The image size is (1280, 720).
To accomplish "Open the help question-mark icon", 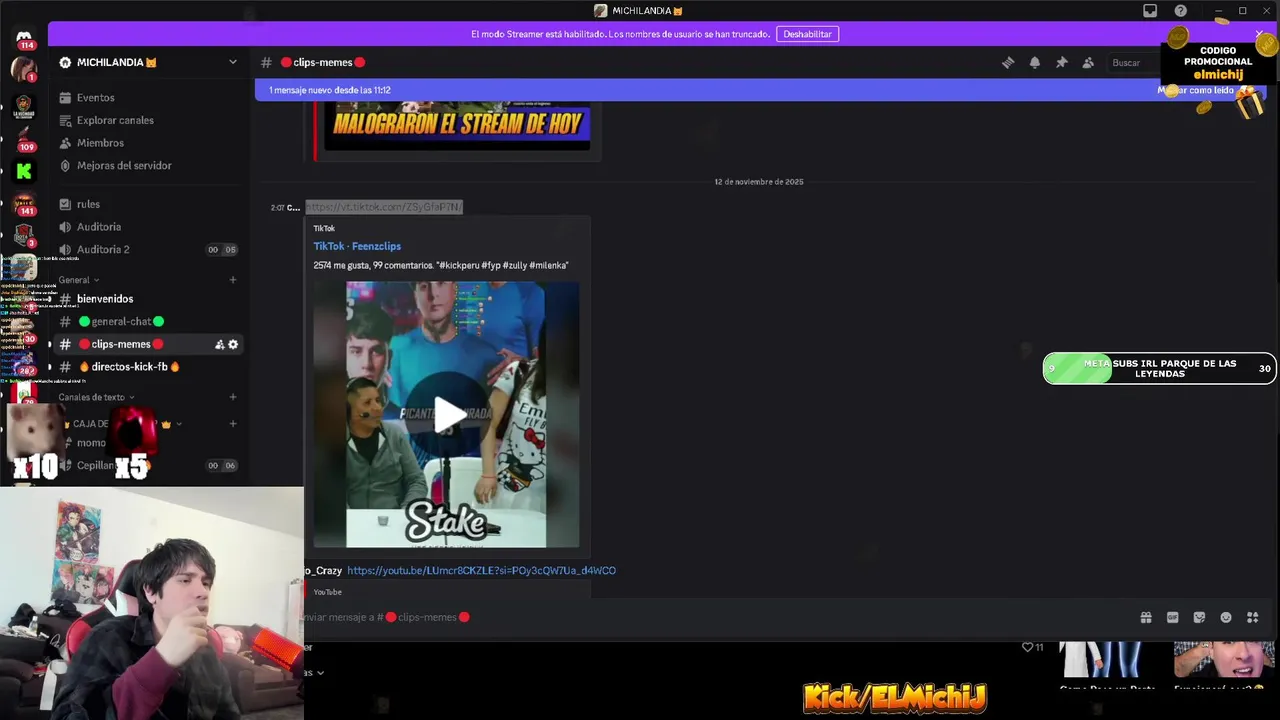I will click(1181, 11).
